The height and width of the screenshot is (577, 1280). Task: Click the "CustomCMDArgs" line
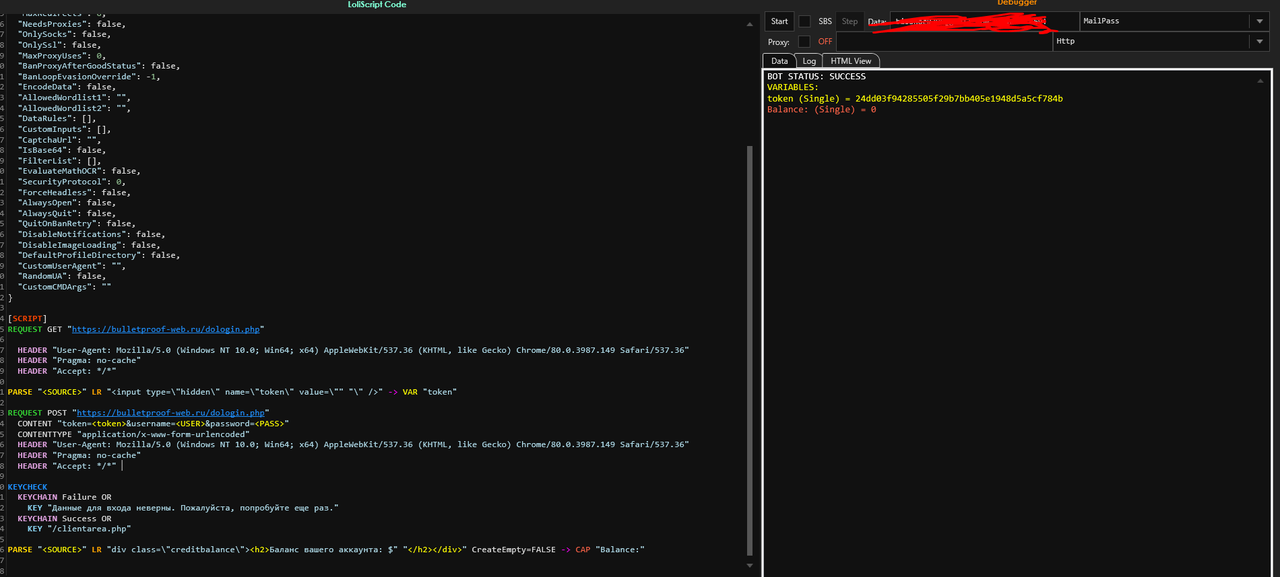pyautogui.click(x=64, y=287)
